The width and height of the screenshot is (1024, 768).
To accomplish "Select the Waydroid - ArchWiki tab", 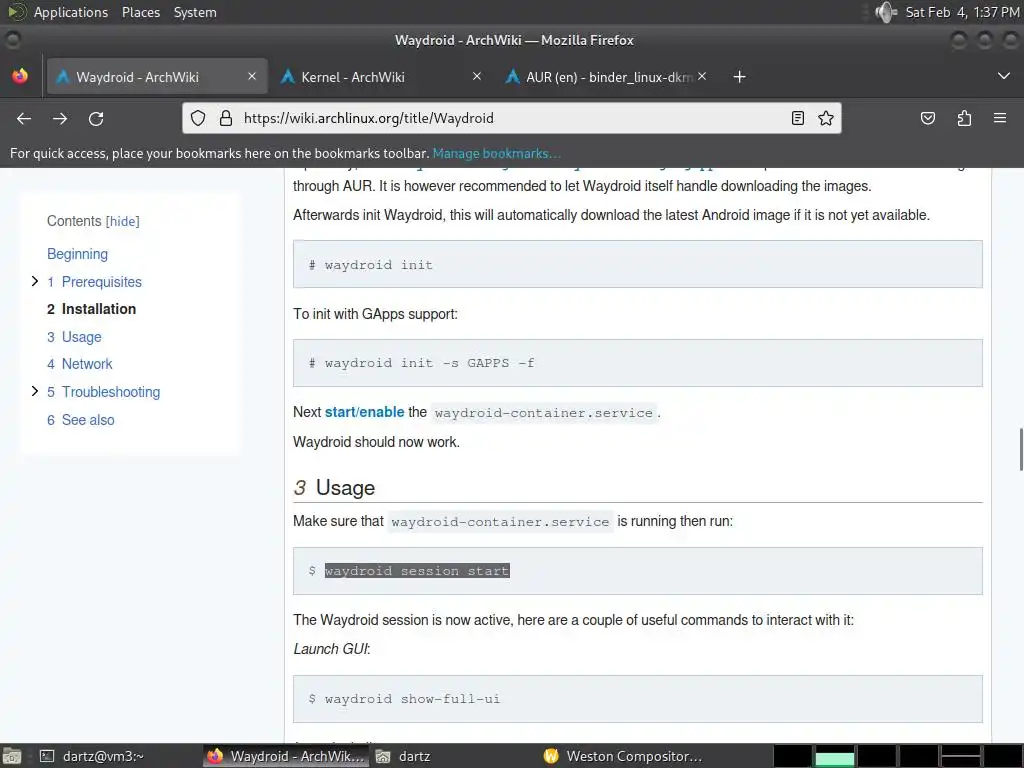I will click(157, 77).
